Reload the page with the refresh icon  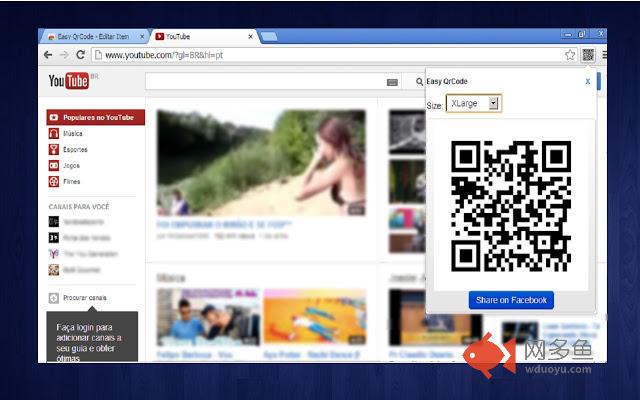point(81,55)
